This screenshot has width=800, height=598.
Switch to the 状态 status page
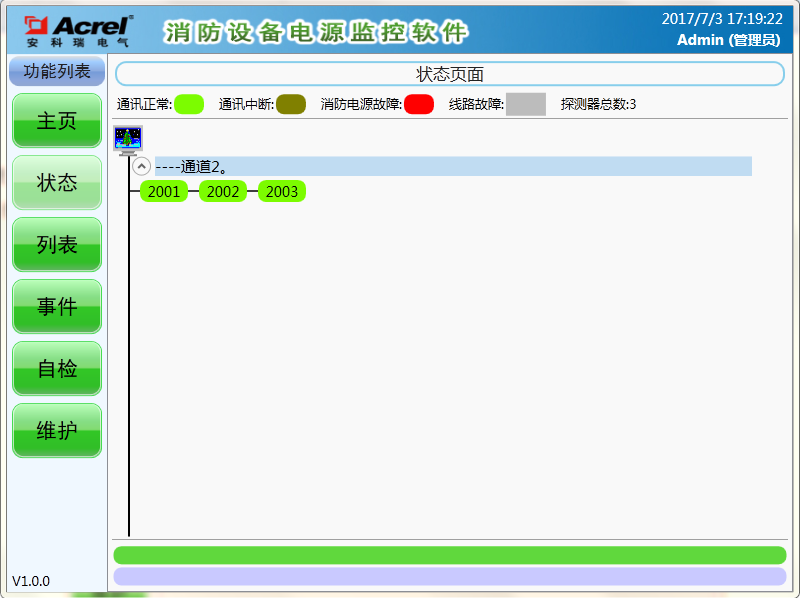(x=57, y=183)
